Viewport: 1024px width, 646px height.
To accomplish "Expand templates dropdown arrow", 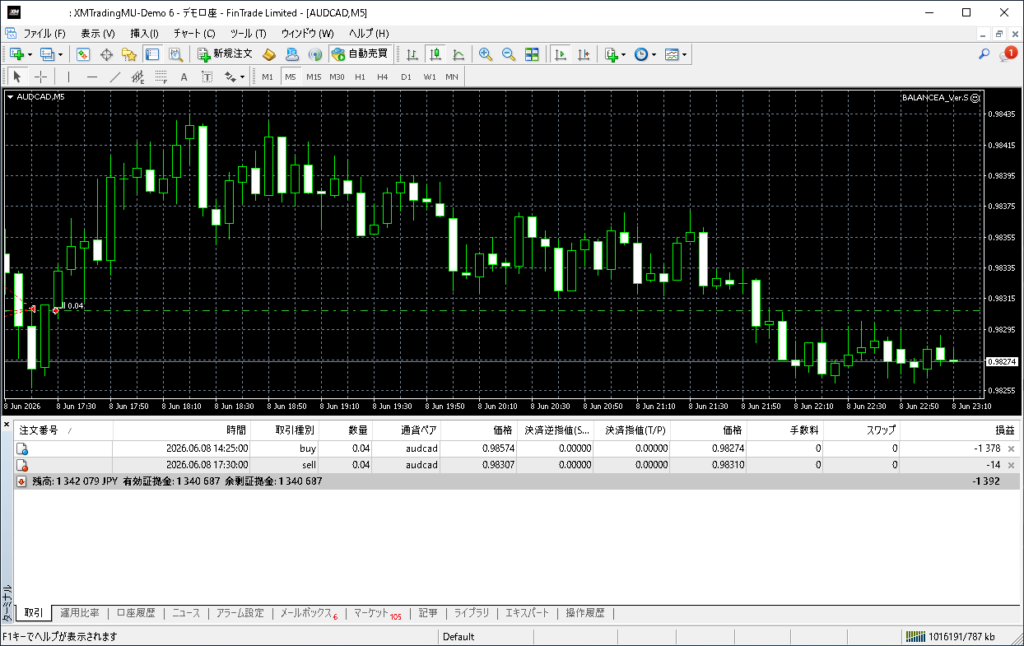I will 684,55.
